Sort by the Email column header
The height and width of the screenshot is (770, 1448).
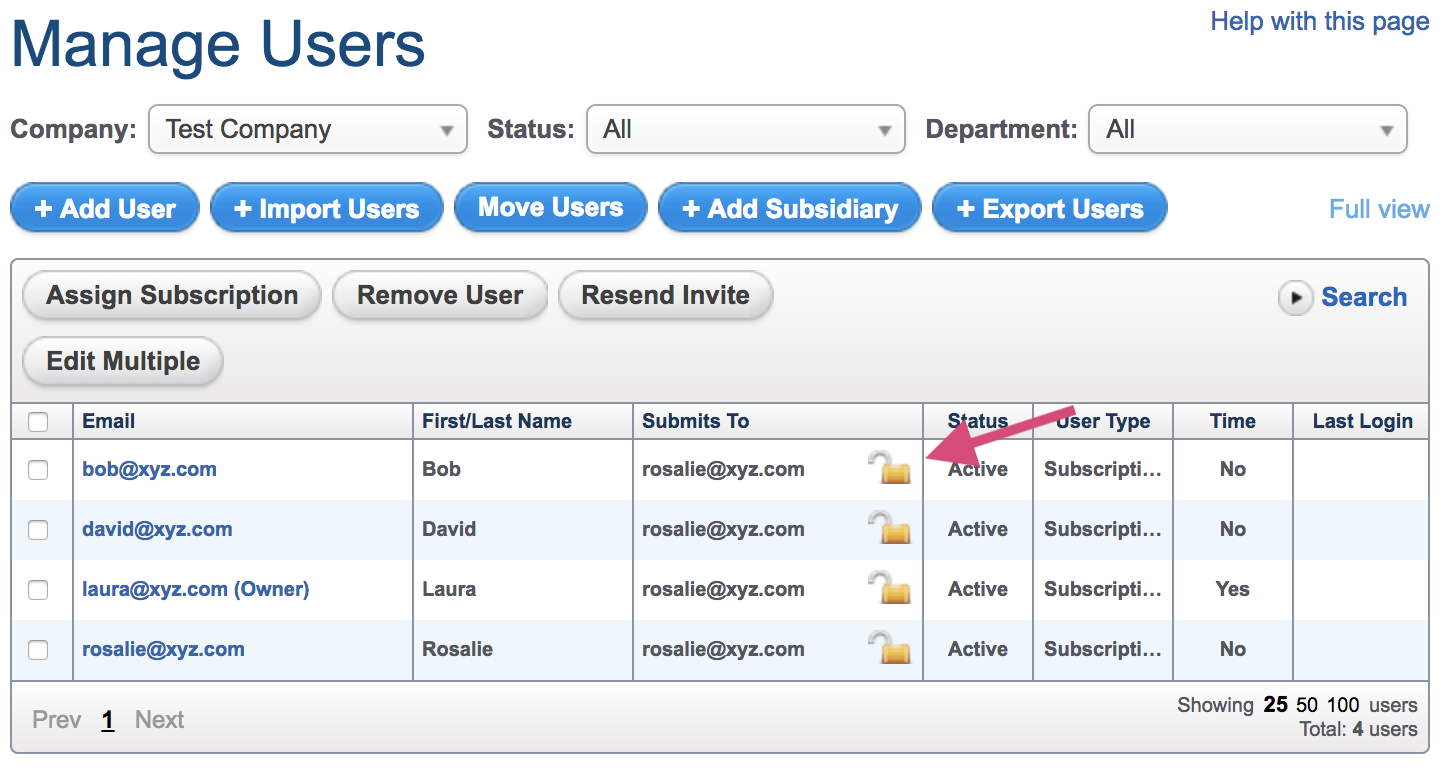(108, 421)
